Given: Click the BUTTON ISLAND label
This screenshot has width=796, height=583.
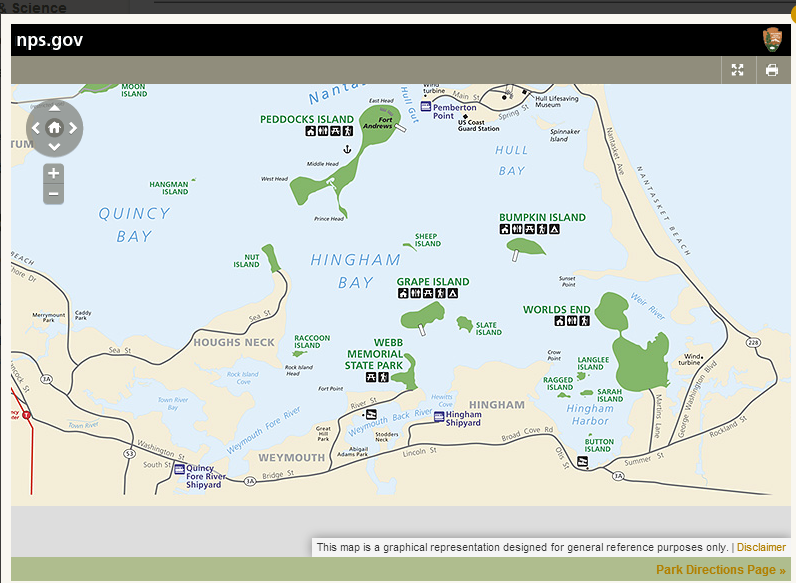Looking at the screenshot, I should coord(599,445).
